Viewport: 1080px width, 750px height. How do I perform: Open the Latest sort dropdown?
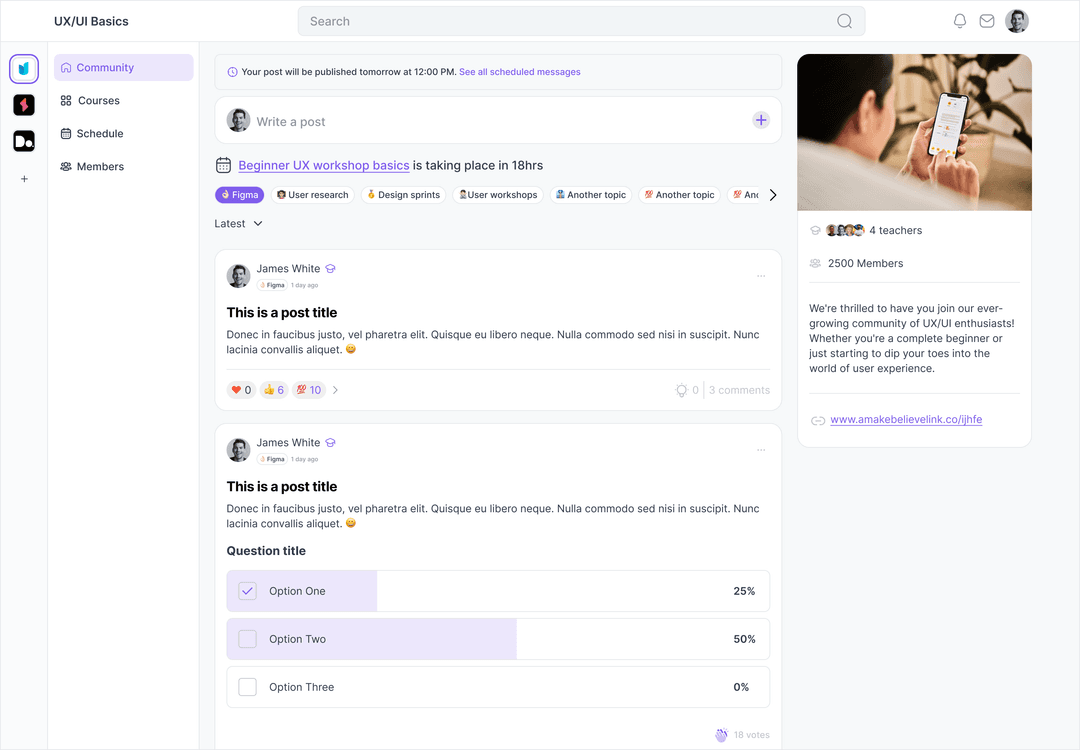point(238,224)
